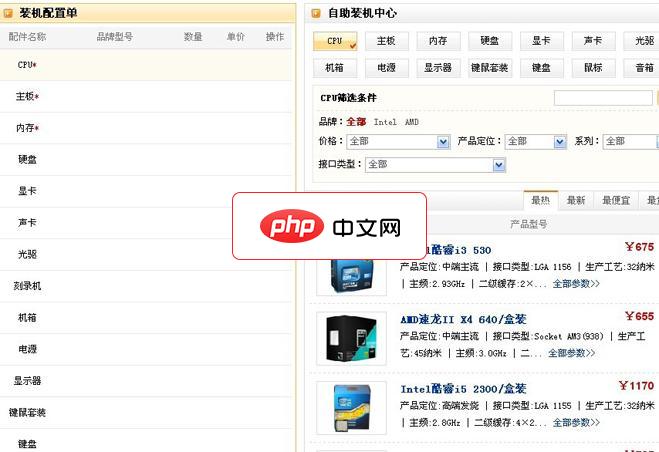Select the 键盘 row in configuration list

[146, 441]
